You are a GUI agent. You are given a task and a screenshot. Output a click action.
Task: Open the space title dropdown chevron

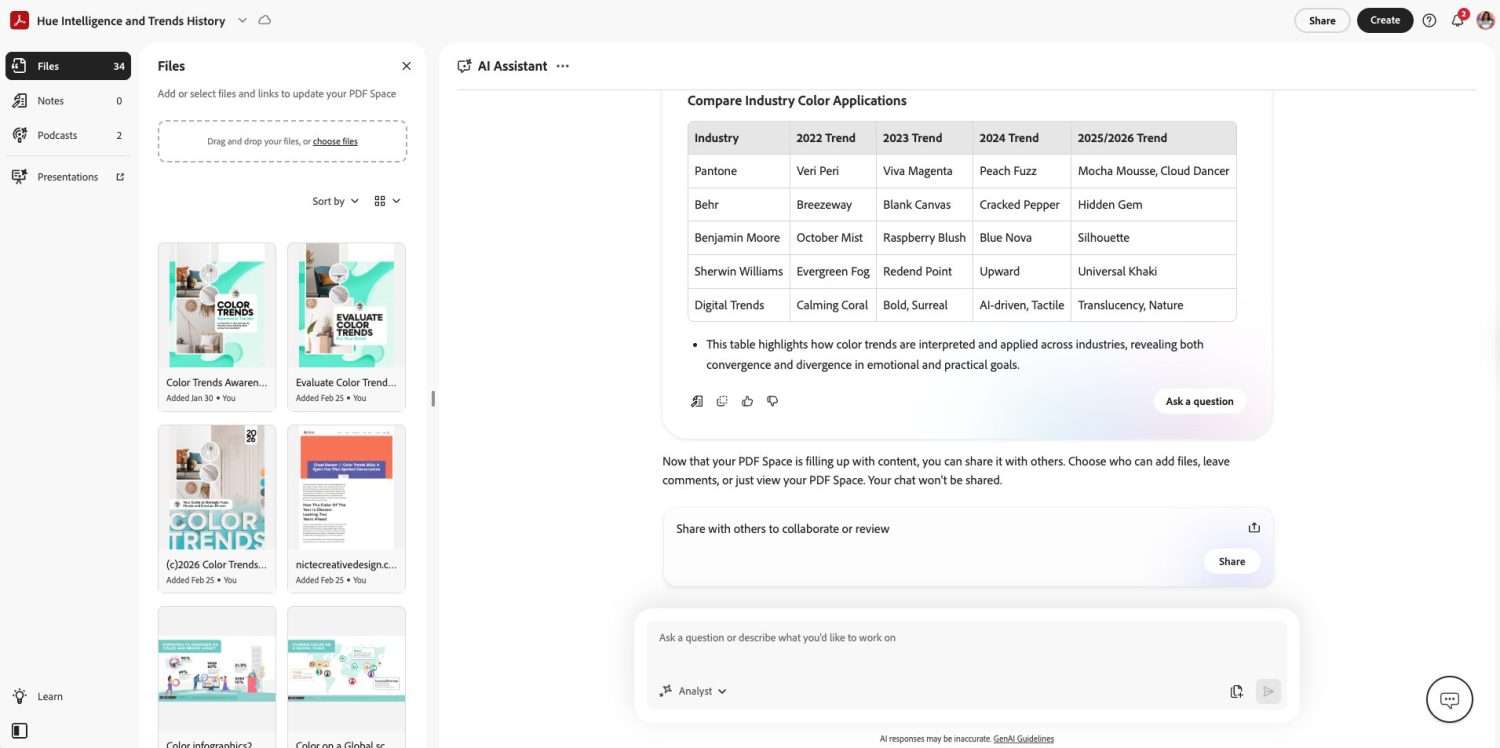click(x=242, y=20)
